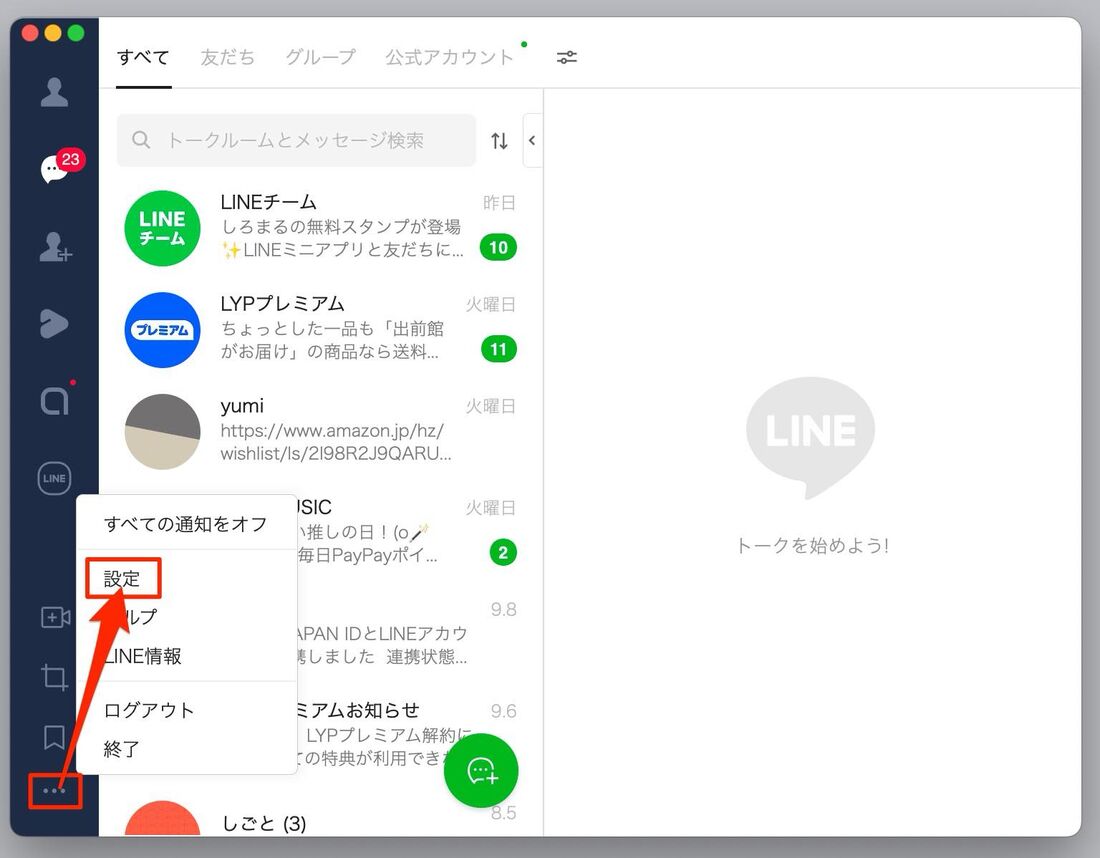Switch to the 友だち tab
Image resolution: width=1100 pixels, height=858 pixels.
point(227,57)
